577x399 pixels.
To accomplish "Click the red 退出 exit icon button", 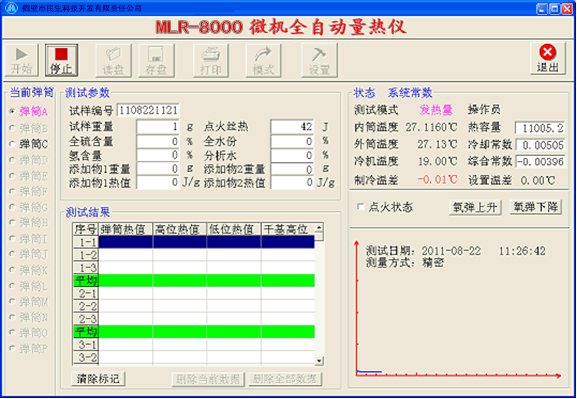I will pyautogui.click(x=548, y=59).
